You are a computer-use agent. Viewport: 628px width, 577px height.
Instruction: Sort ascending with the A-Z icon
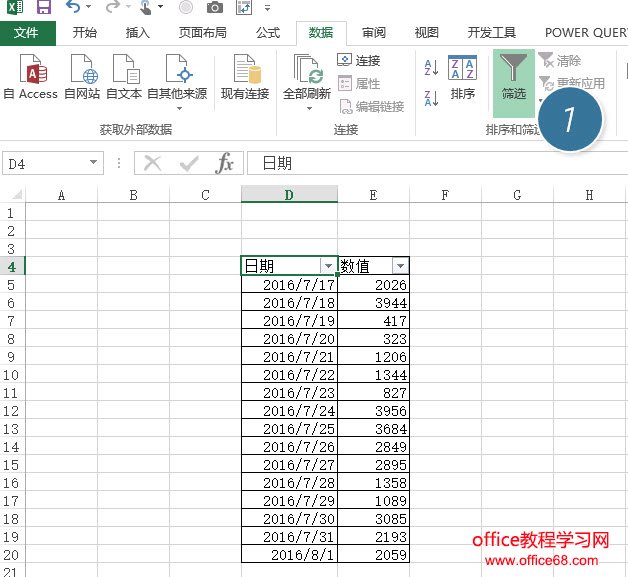431,67
